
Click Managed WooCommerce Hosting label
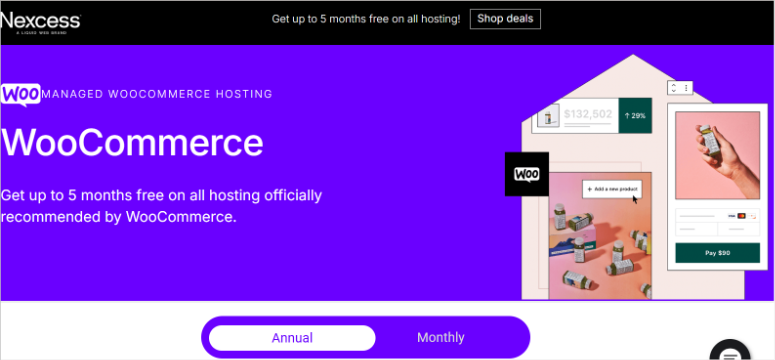[157, 94]
